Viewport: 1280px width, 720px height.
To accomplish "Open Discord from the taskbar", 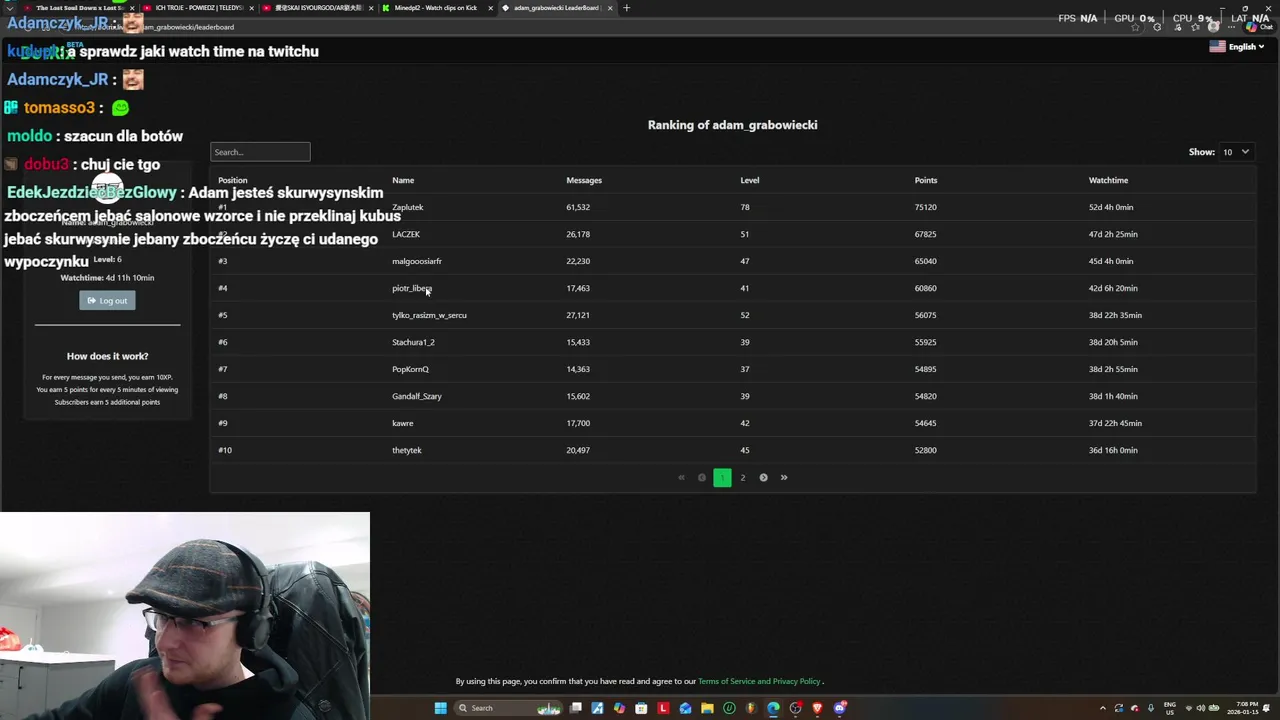I will tap(840, 708).
